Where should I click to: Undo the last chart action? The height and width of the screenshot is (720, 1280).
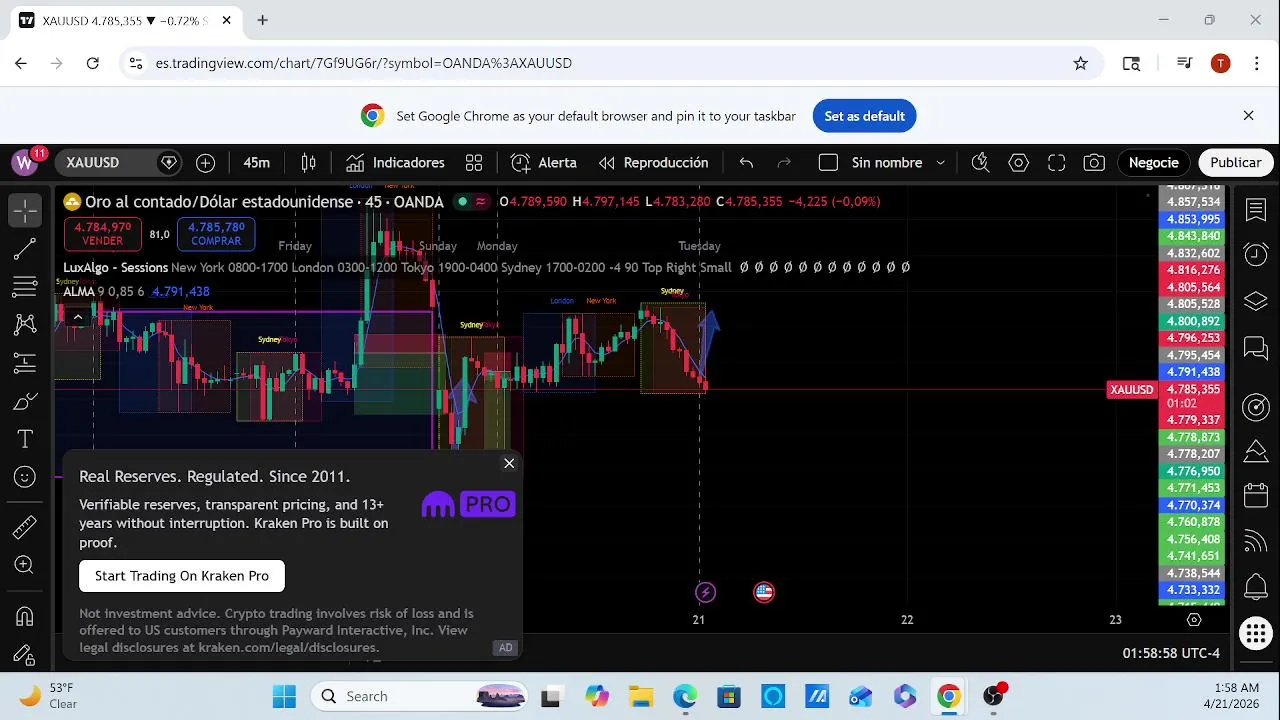click(746, 162)
